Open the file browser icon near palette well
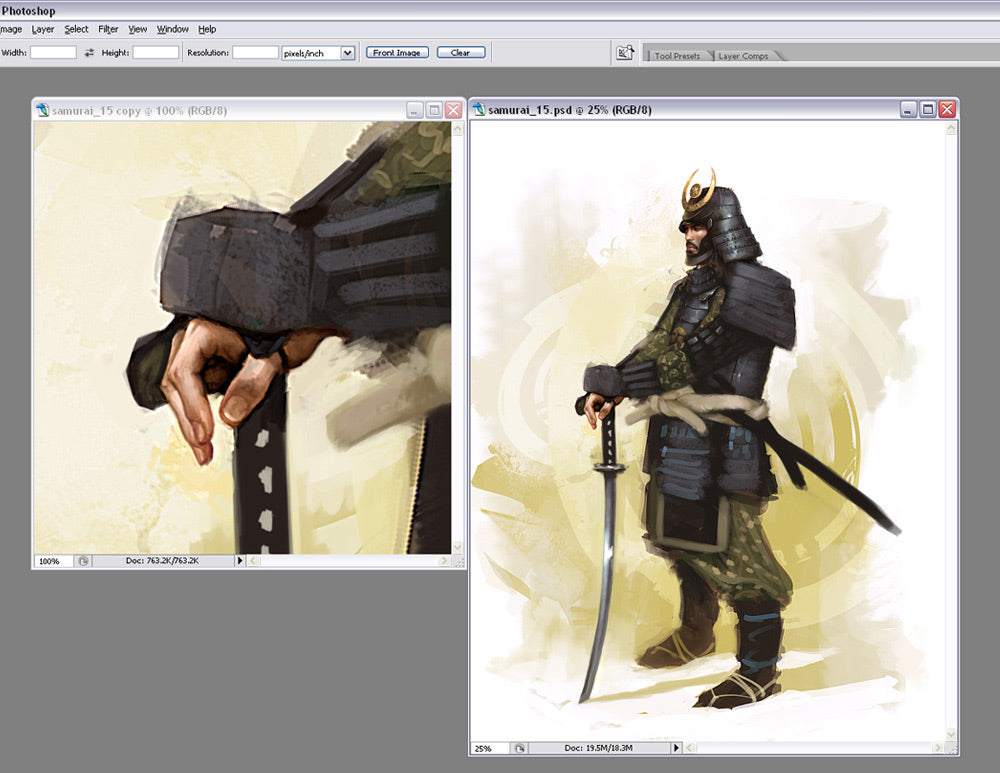This screenshot has height=773, width=1000. [625, 53]
